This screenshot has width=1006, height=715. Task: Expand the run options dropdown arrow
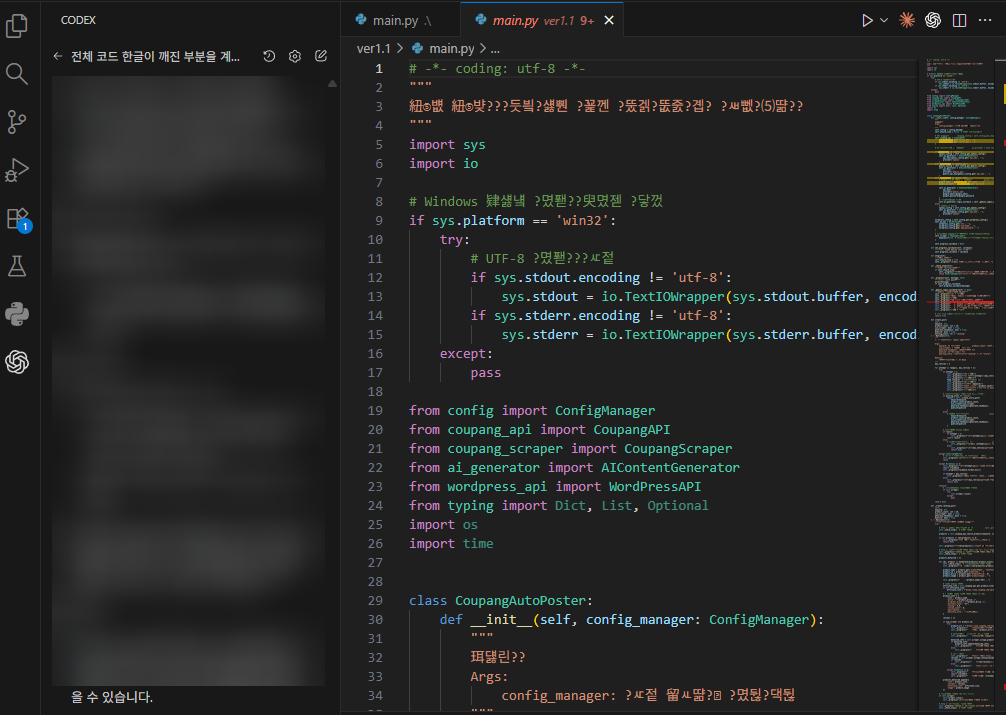pos(883,21)
